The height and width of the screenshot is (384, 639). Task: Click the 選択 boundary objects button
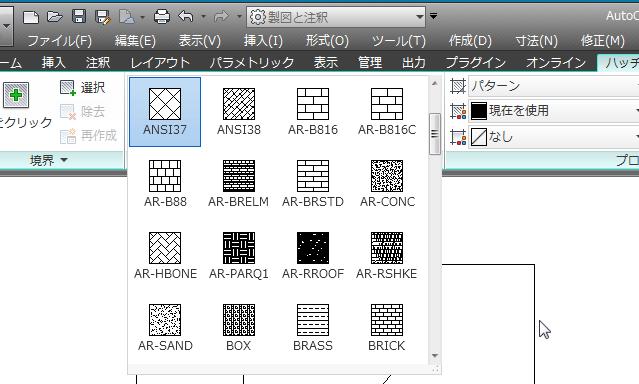[82, 87]
